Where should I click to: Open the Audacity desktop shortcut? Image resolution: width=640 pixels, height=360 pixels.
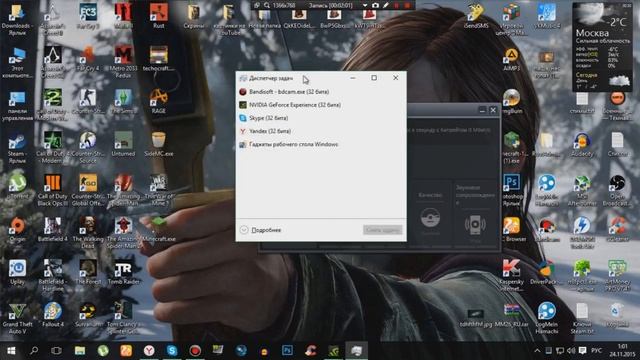coord(582,144)
